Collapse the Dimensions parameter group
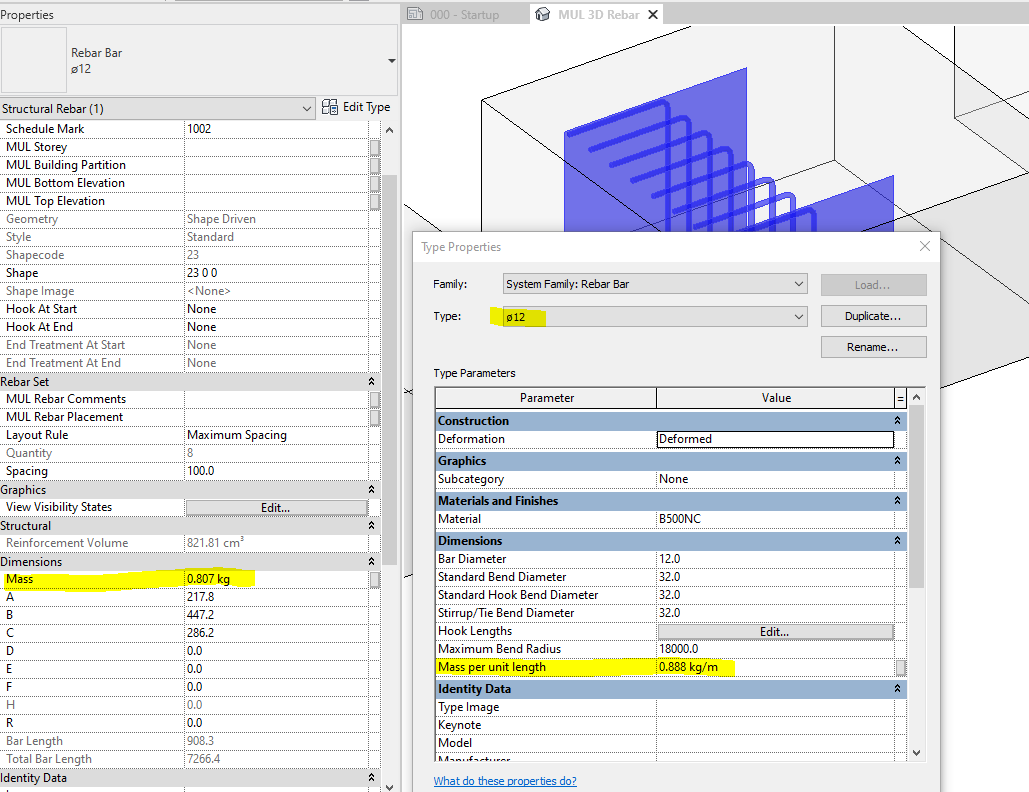Viewport: 1029px width, 792px height. click(899, 540)
